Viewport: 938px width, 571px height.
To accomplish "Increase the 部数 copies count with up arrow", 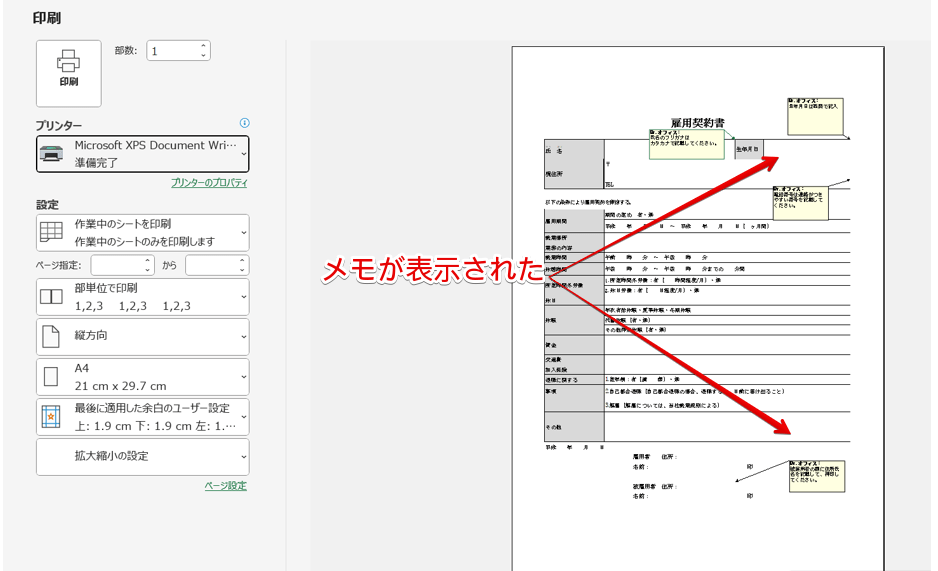I will (204, 46).
